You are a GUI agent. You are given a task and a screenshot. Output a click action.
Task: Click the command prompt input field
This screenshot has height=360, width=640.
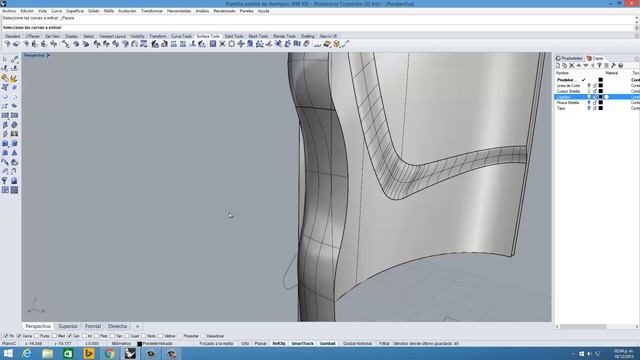(x=318, y=27)
